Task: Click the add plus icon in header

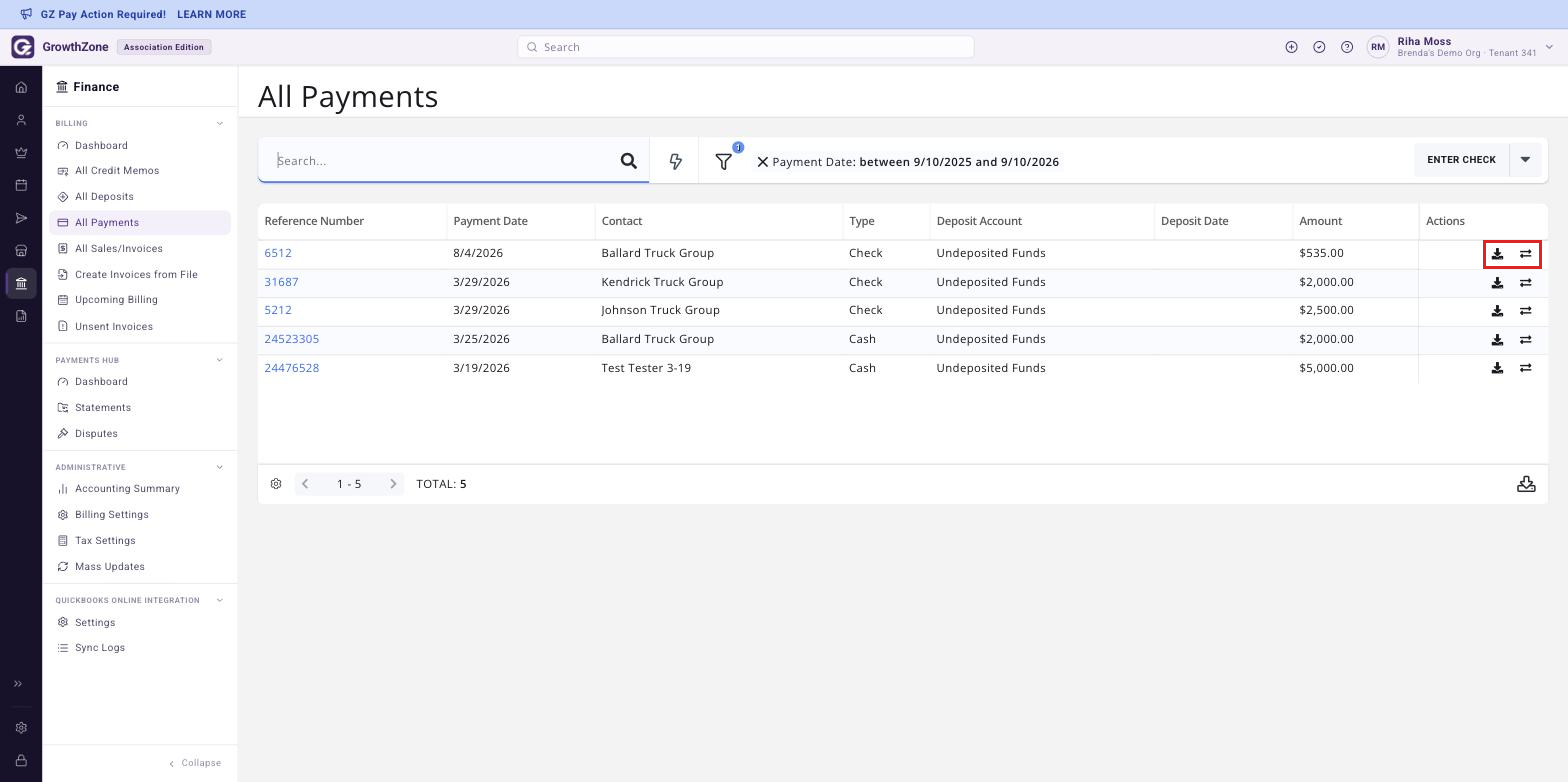Action: (1291, 47)
